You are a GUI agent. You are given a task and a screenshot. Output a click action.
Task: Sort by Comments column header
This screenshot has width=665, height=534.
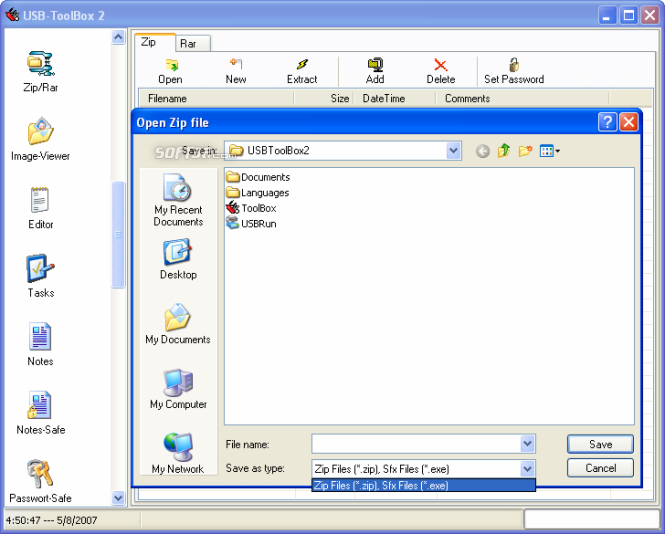522,98
